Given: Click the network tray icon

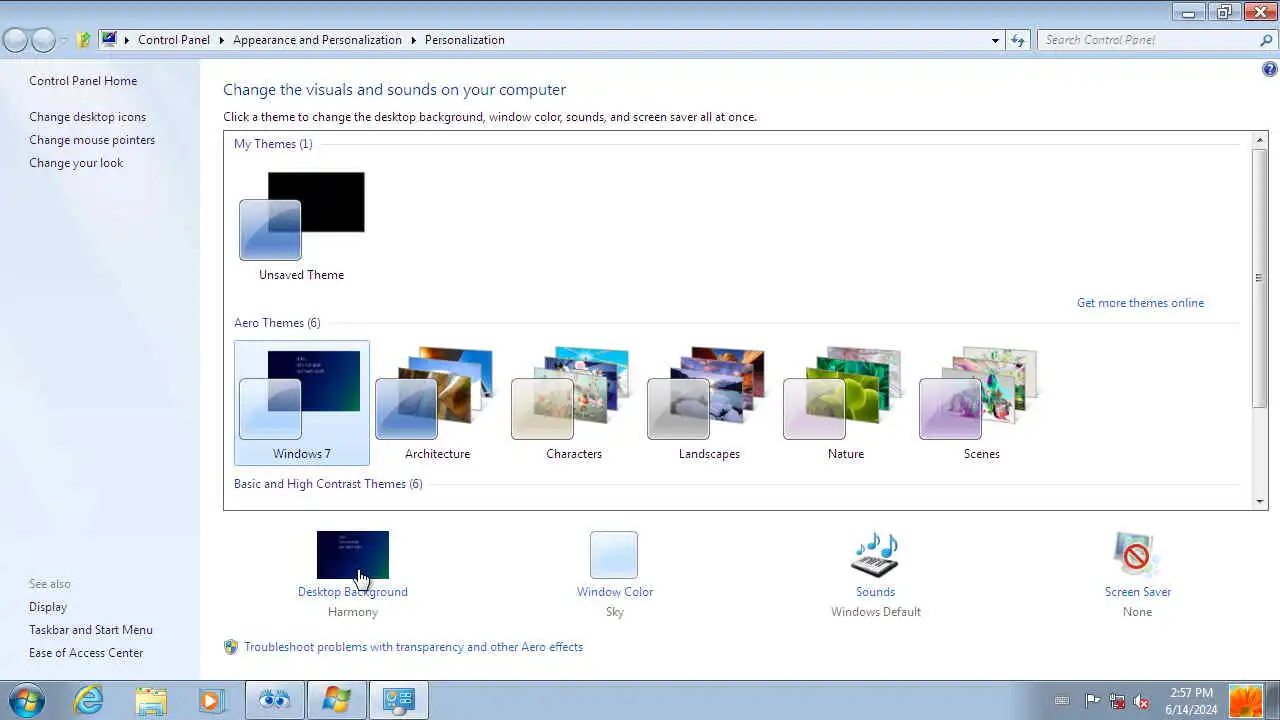Looking at the screenshot, I should [1117, 701].
